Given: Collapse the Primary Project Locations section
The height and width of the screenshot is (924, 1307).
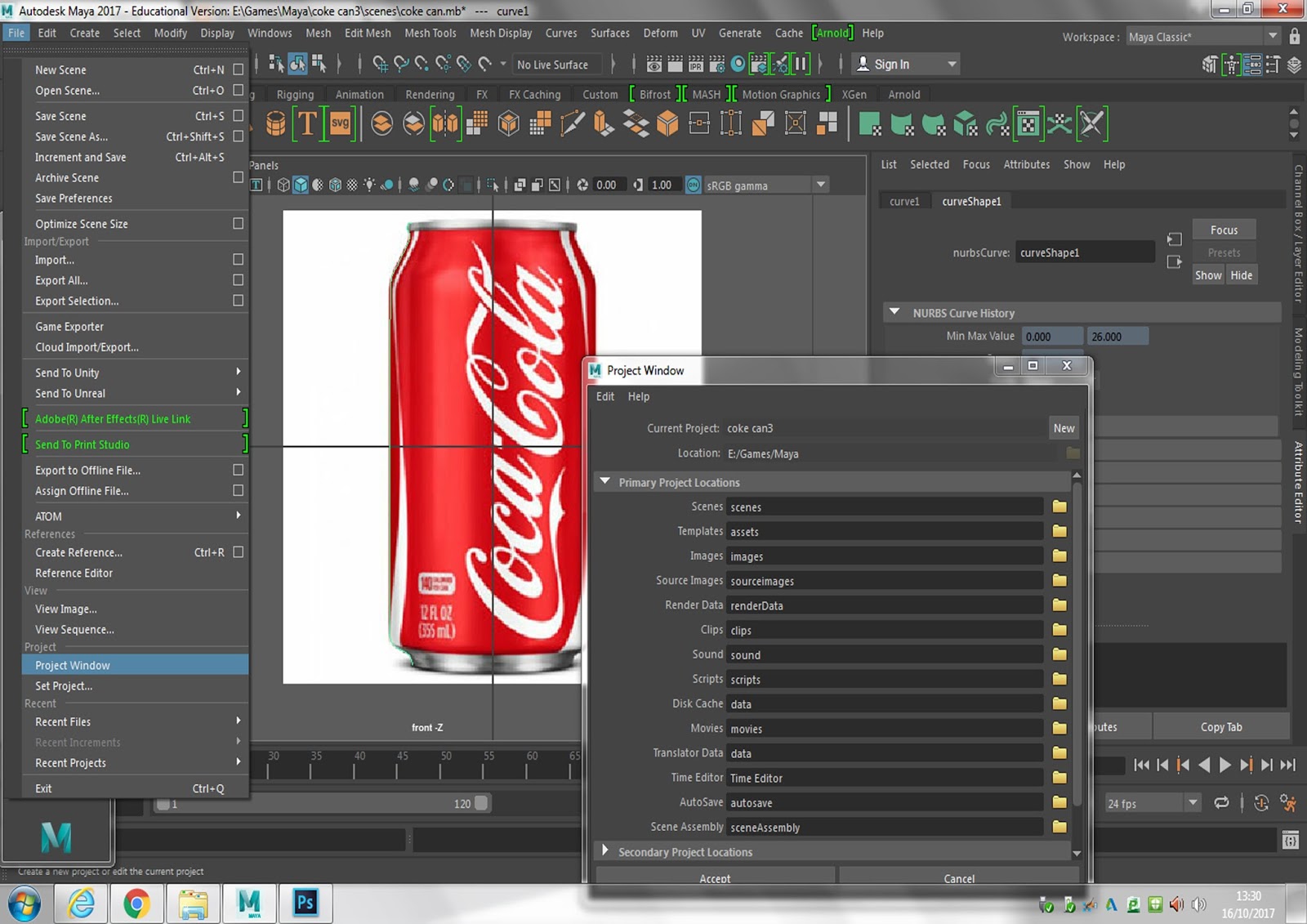Looking at the screenshot, I should click(x=605, y=481).
